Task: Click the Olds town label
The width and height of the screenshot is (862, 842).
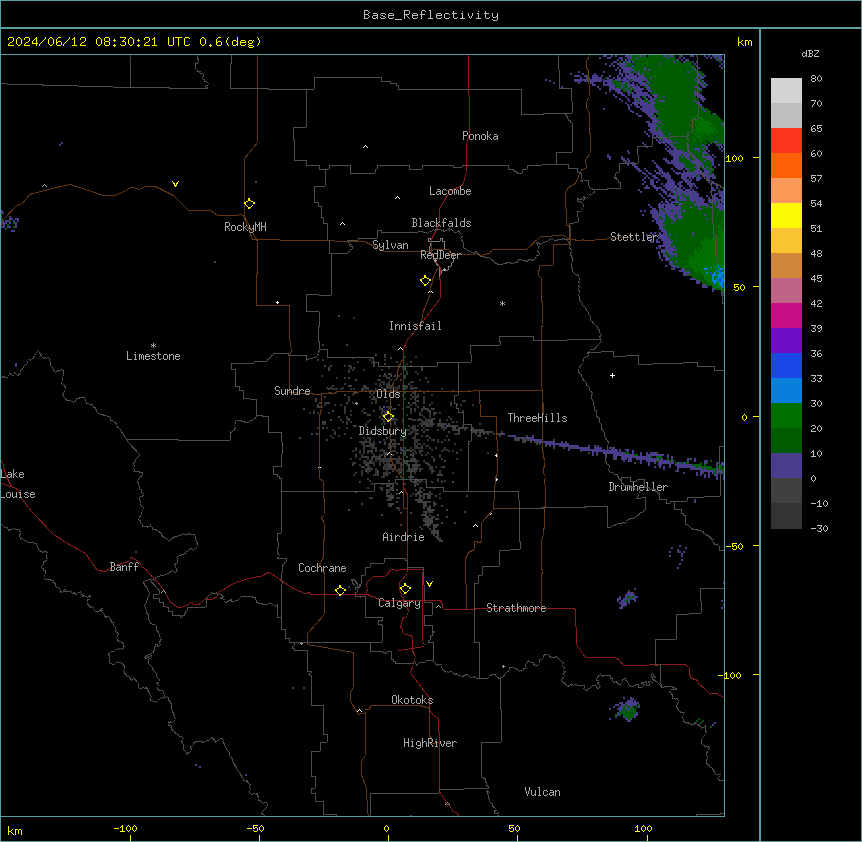Action: click(388, 394)
